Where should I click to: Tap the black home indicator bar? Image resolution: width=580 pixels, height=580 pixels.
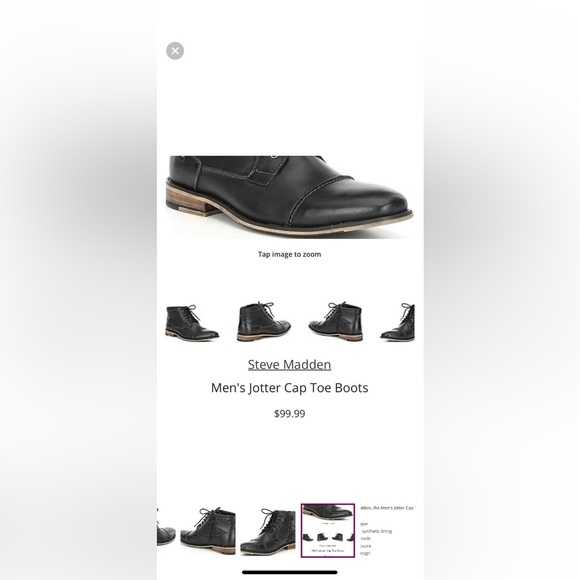(290, 572)
